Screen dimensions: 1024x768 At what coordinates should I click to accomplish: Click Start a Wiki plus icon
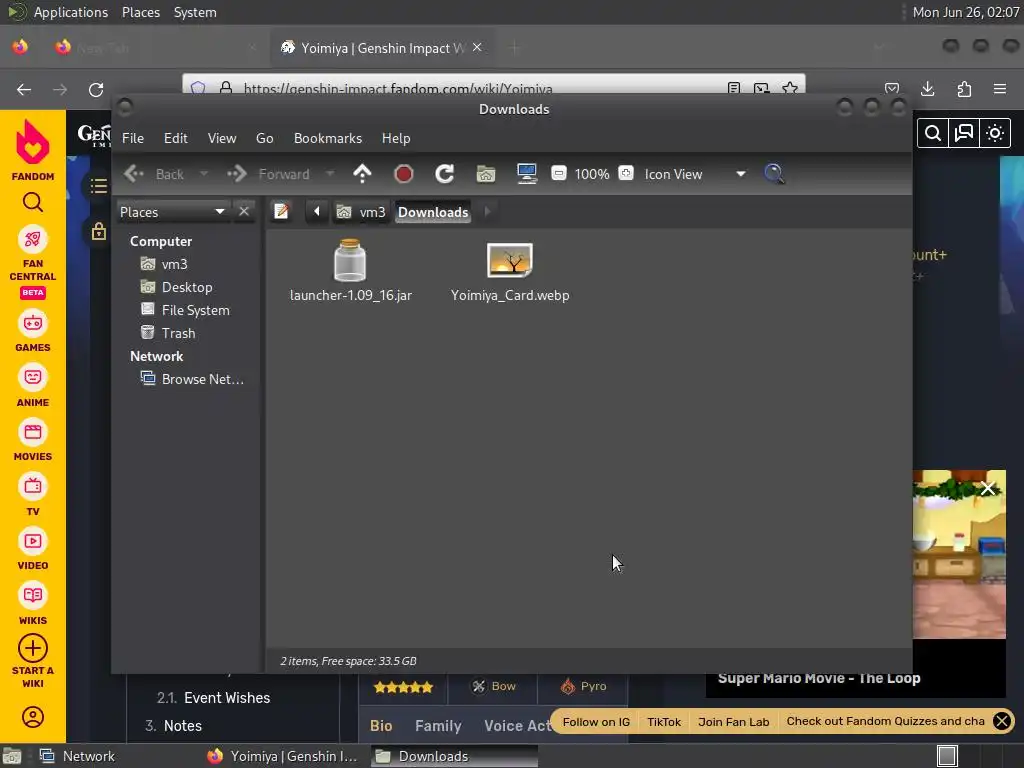33,648
